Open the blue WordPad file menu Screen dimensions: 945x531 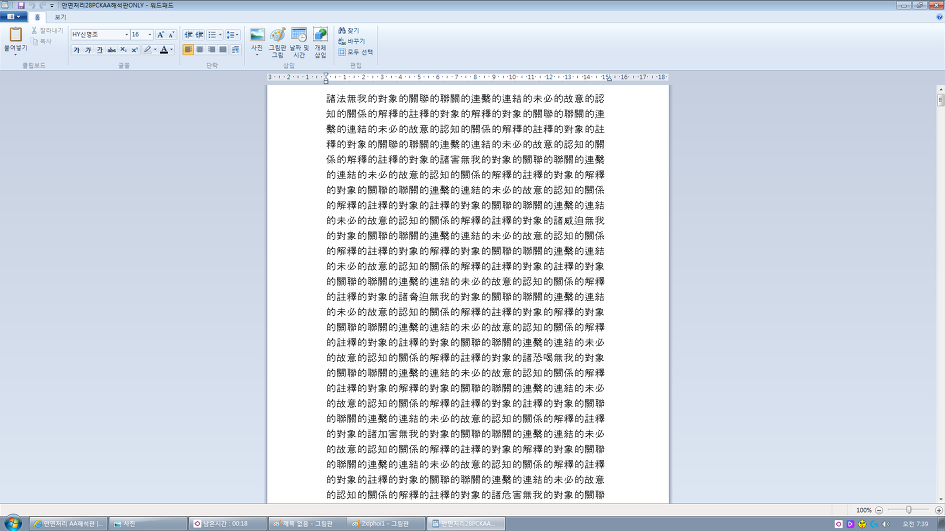[14, 18]
